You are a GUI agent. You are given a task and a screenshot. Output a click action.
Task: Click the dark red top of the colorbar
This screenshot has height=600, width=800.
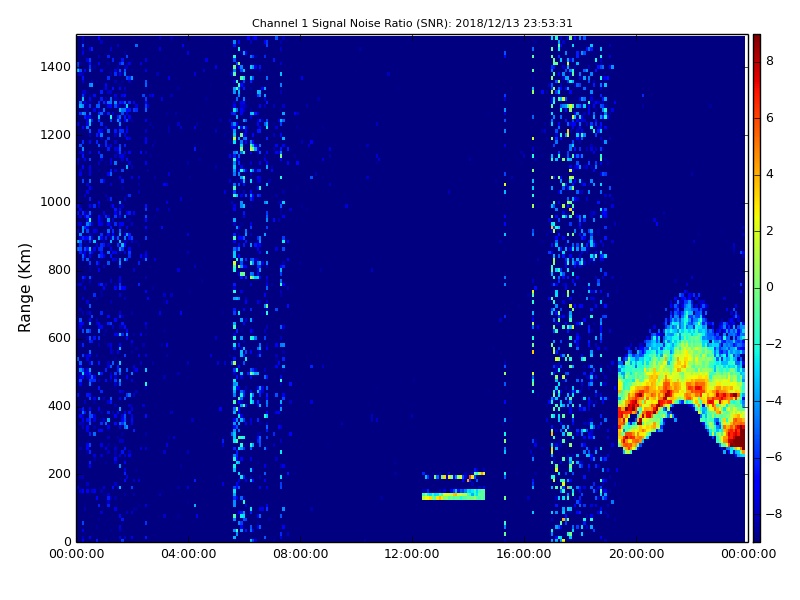pyautogui.click(x=757, y=41)
